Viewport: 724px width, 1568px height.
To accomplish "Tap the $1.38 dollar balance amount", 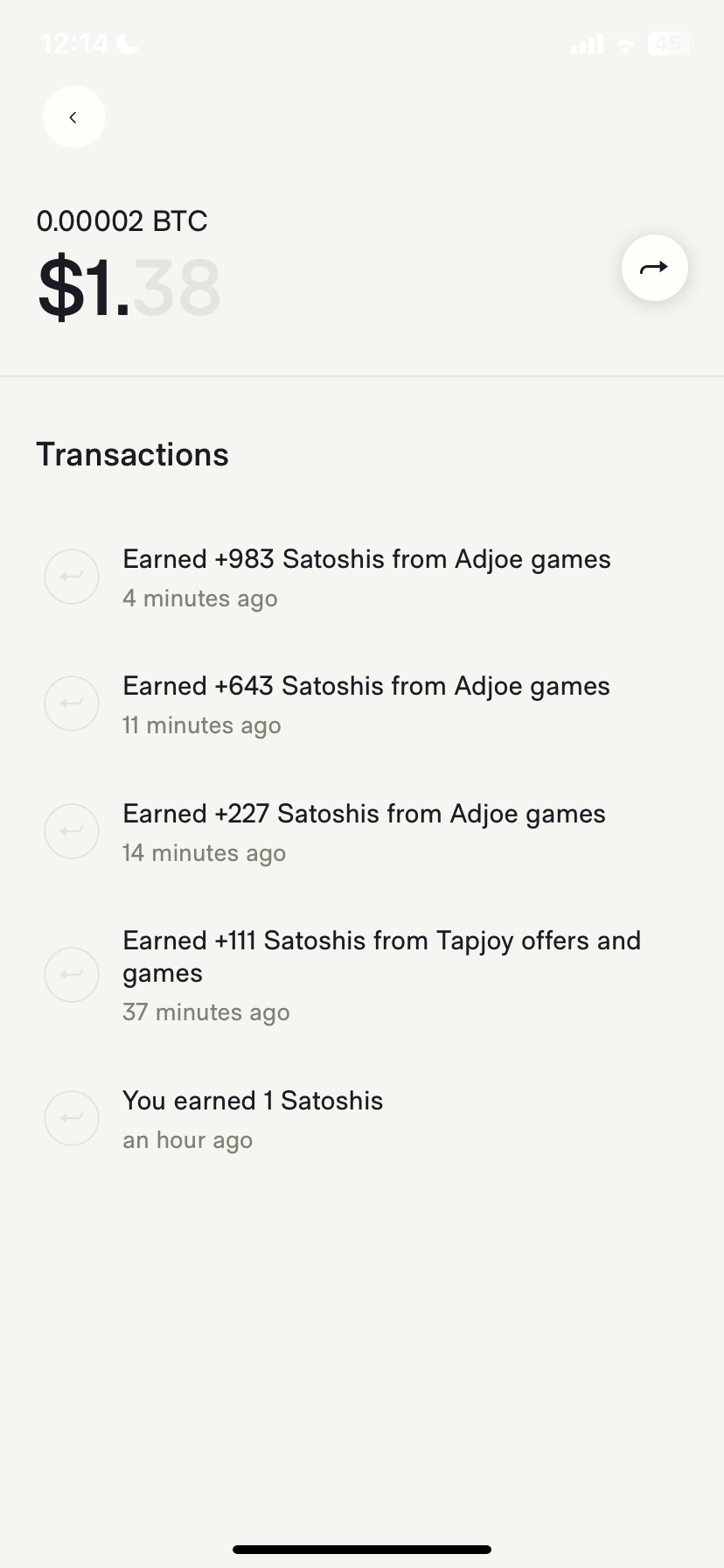I will tap(129, 288).
